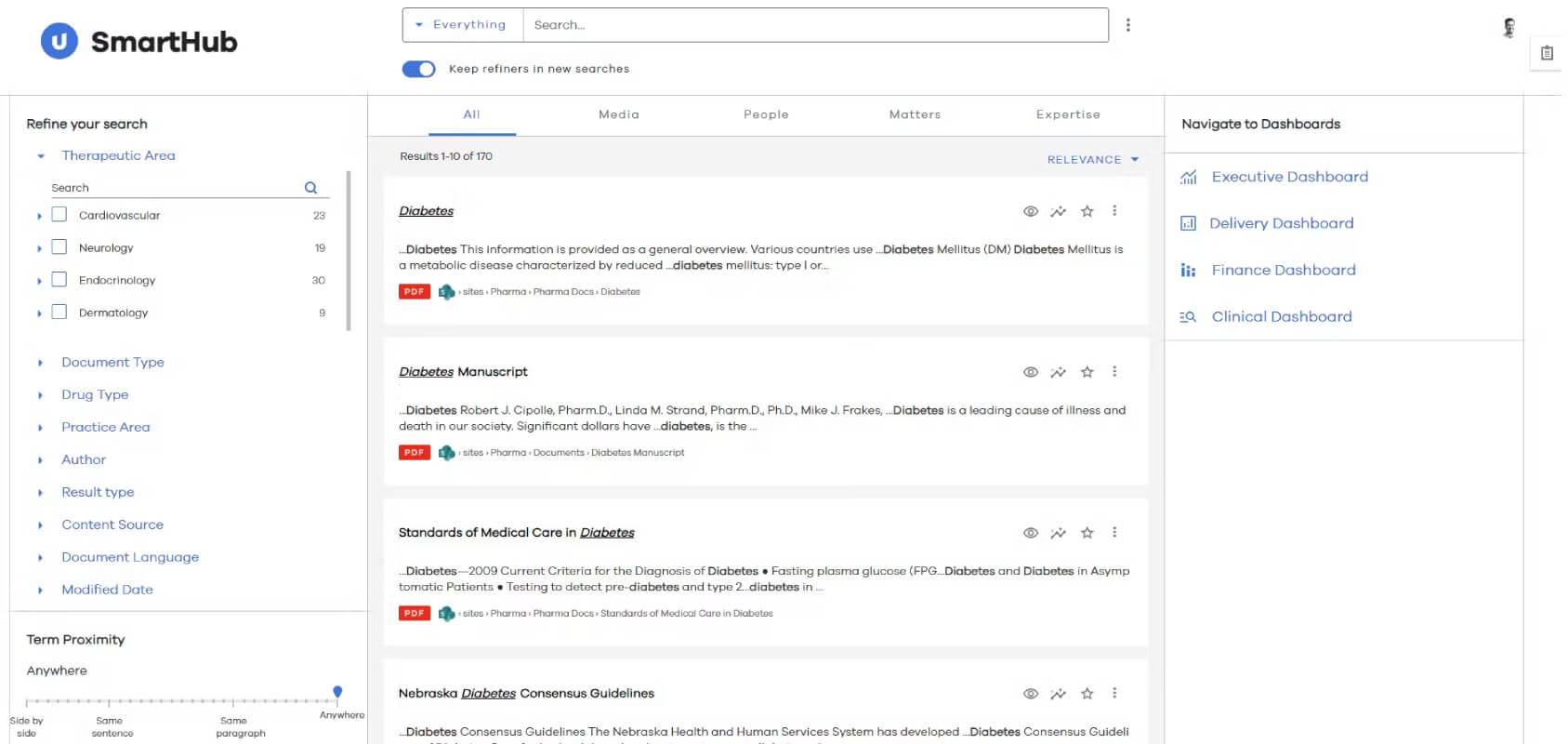Open Standards of Medical Care in Diabetes title

(516, 532)
